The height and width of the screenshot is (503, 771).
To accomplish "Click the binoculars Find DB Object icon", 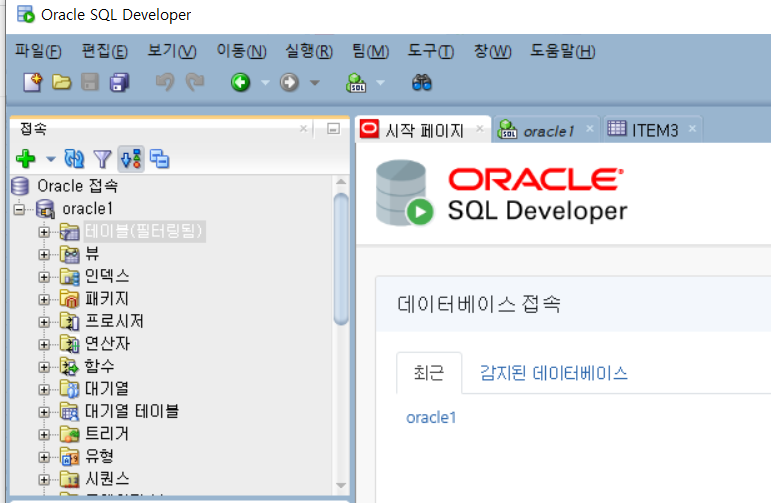I will [x=421, y=82].
